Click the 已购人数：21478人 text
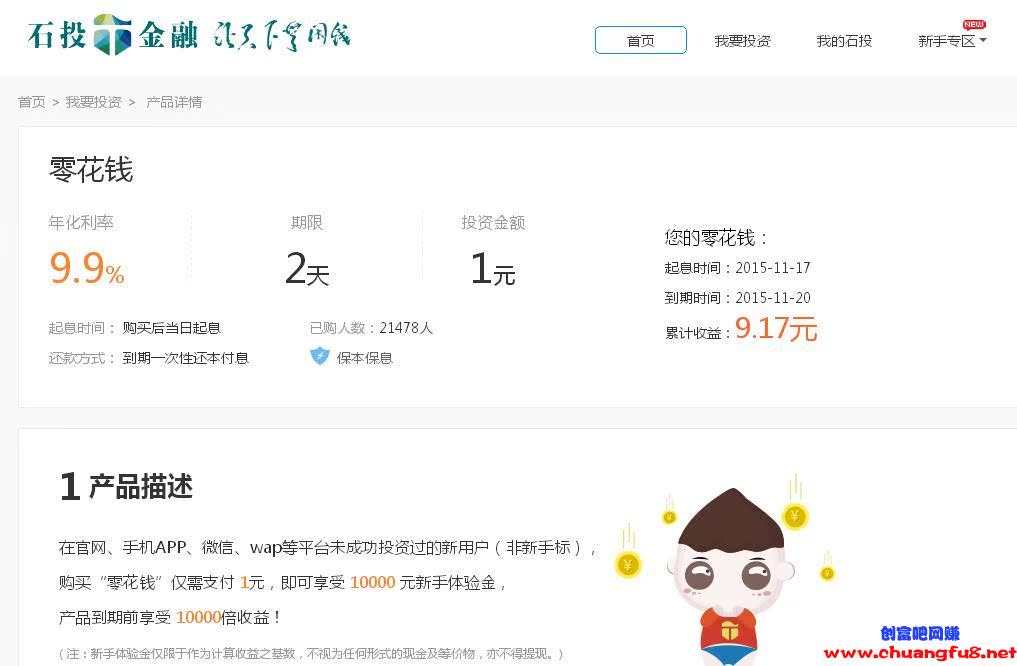Screen dimensions: 1017x666 [371, 328]
